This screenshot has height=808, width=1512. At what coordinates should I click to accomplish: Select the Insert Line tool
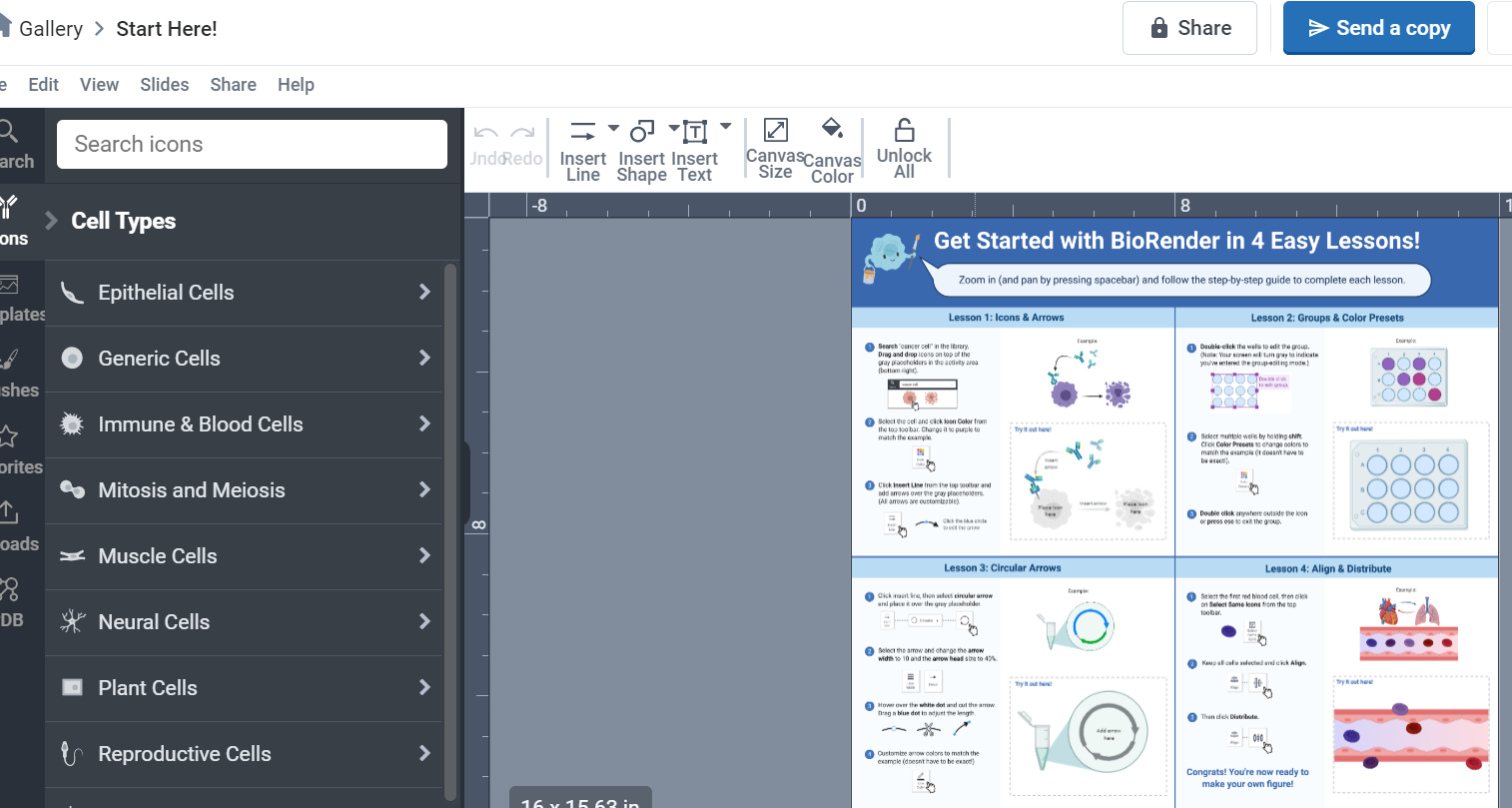tap(583, 150)
